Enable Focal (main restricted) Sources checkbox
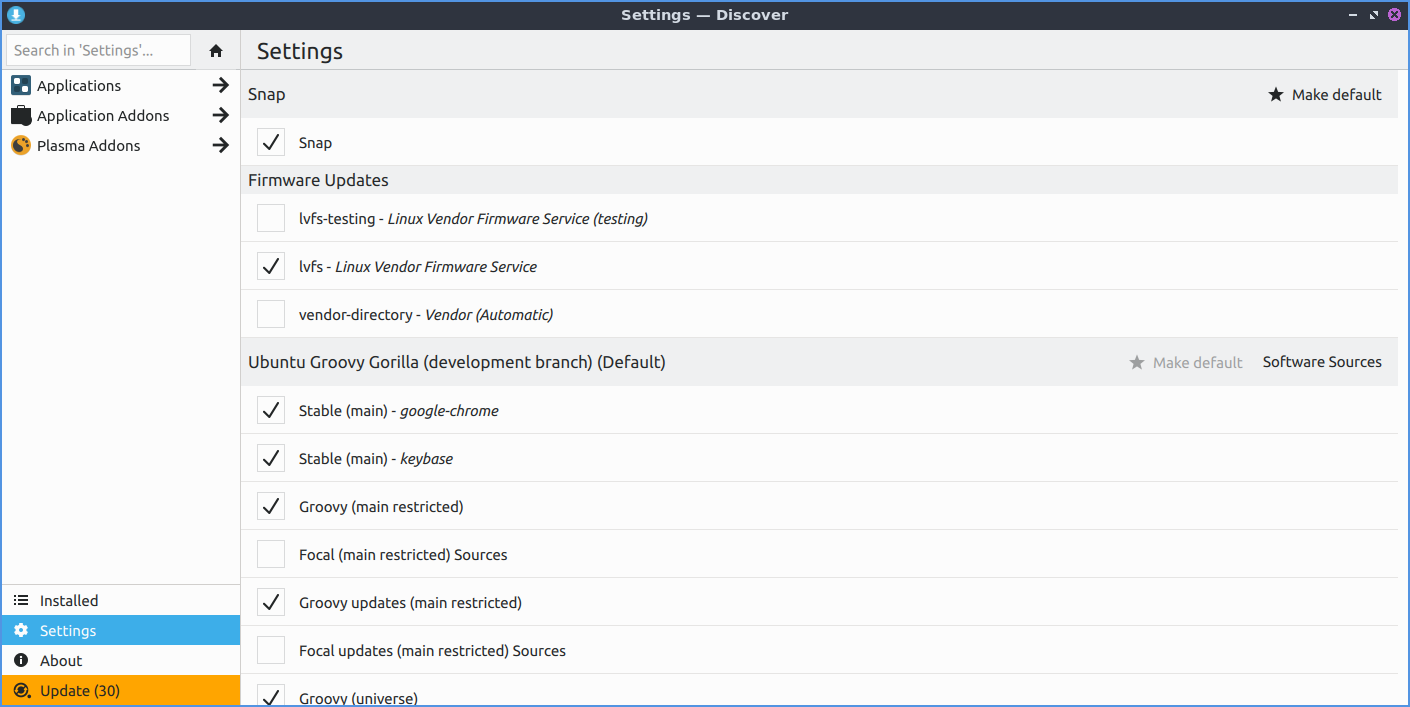Viewport: 1410px width, 707px height. coord(271,555)
